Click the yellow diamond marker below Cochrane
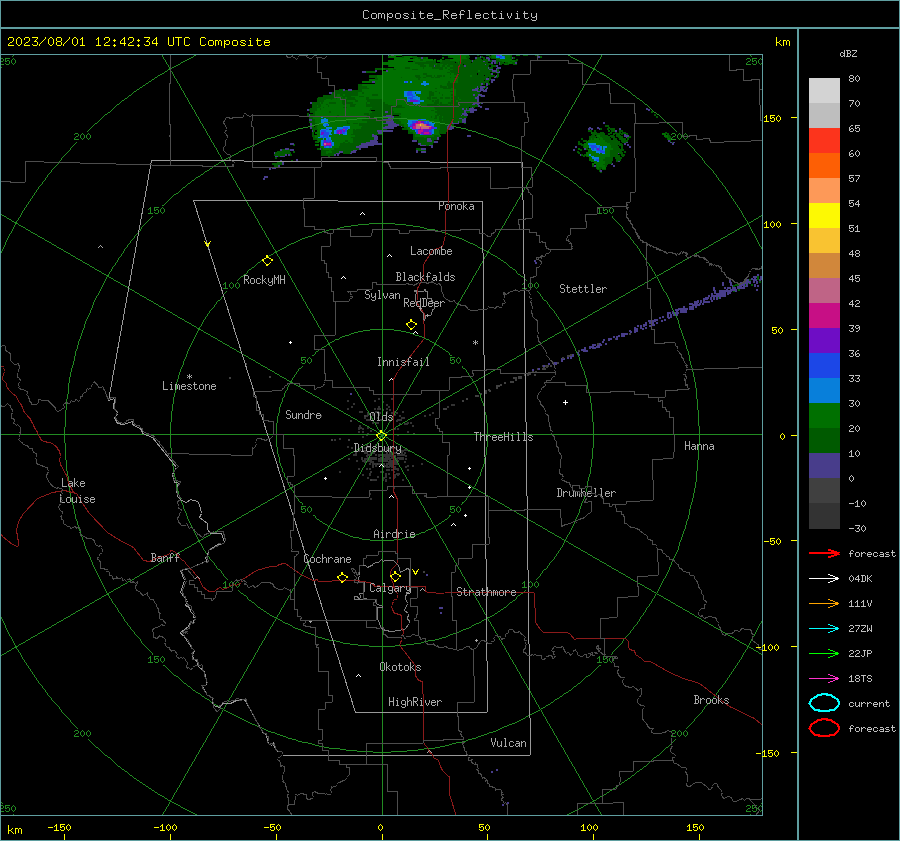Viewport: 900px width, 841px height. [x=343, y=577]
